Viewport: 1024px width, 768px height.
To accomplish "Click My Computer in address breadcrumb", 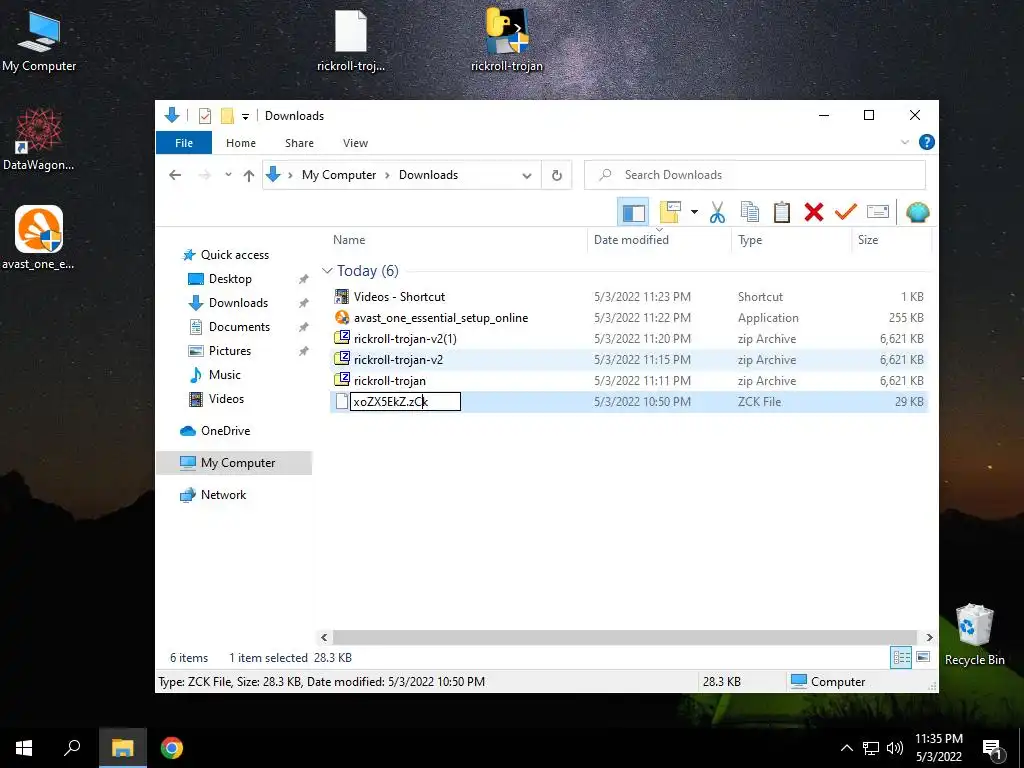I will pyautogui.click(x=339, y=175).
